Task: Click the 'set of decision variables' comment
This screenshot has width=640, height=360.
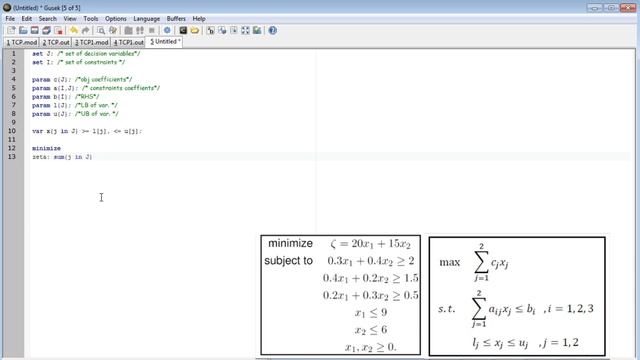Action: (x=98, y=53)
